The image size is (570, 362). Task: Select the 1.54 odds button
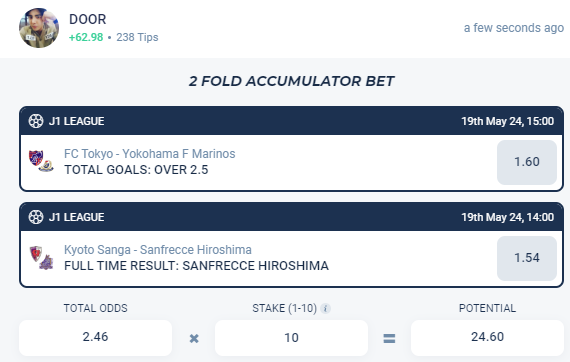point(527,258)
